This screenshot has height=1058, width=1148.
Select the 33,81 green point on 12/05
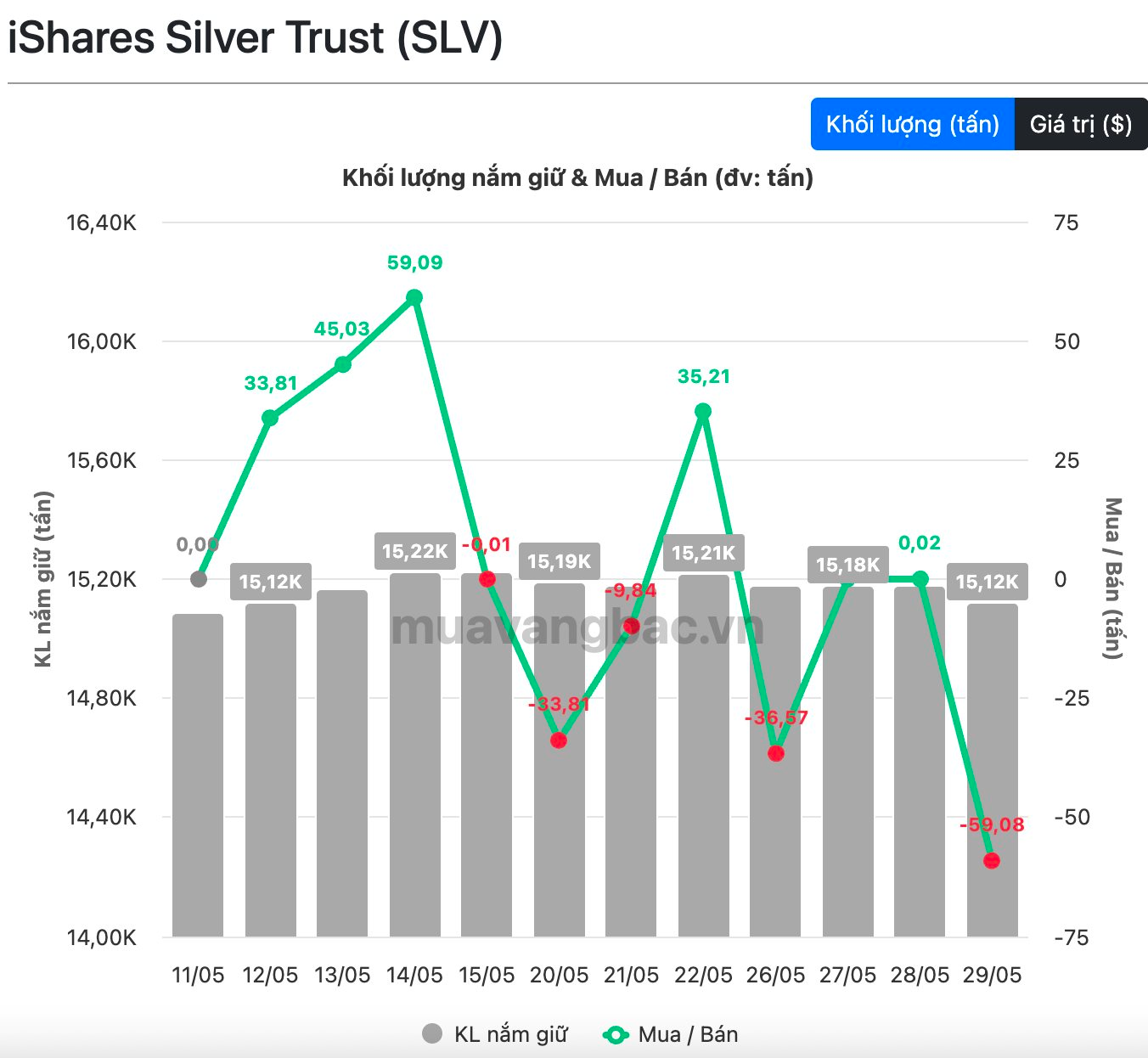tap(270, 418)
